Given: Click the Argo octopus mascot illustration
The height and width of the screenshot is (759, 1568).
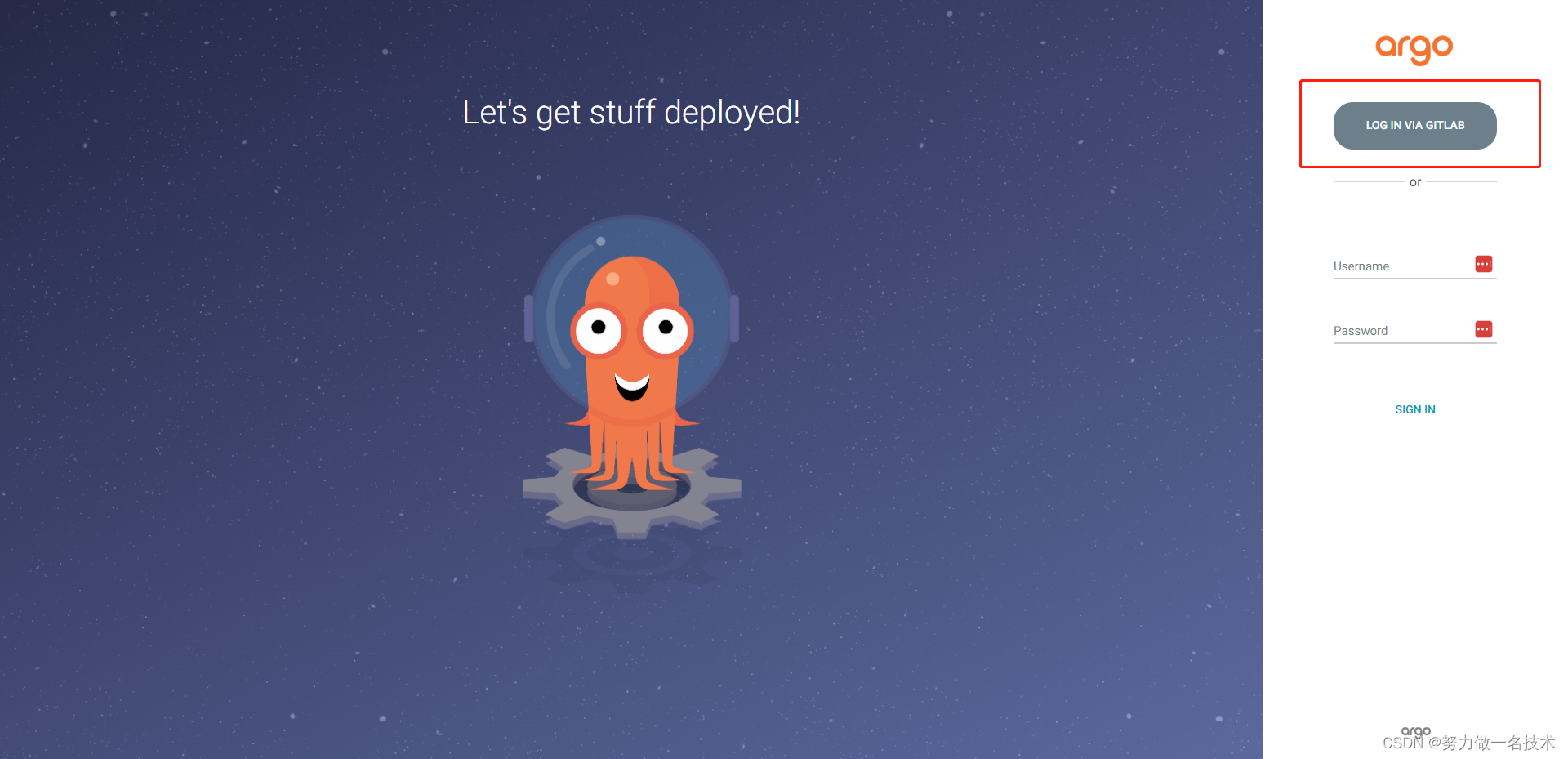Looking at the screenshot, I should pos(631,377).
